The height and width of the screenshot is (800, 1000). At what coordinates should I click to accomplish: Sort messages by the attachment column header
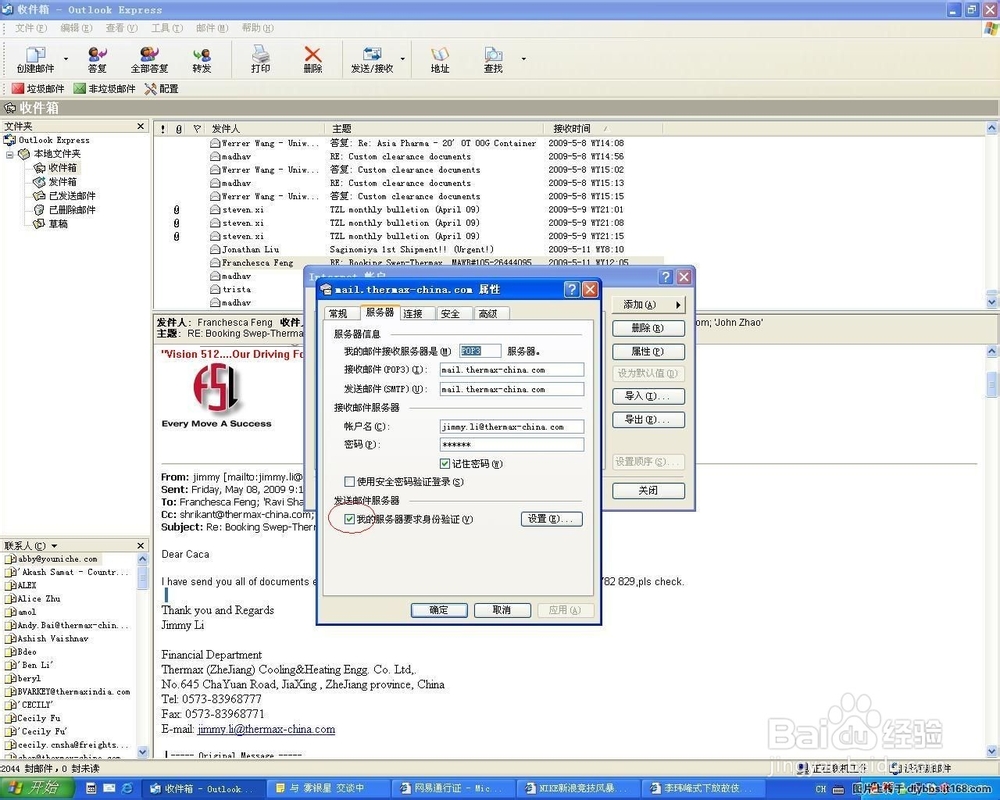click(x=179, y=129)
